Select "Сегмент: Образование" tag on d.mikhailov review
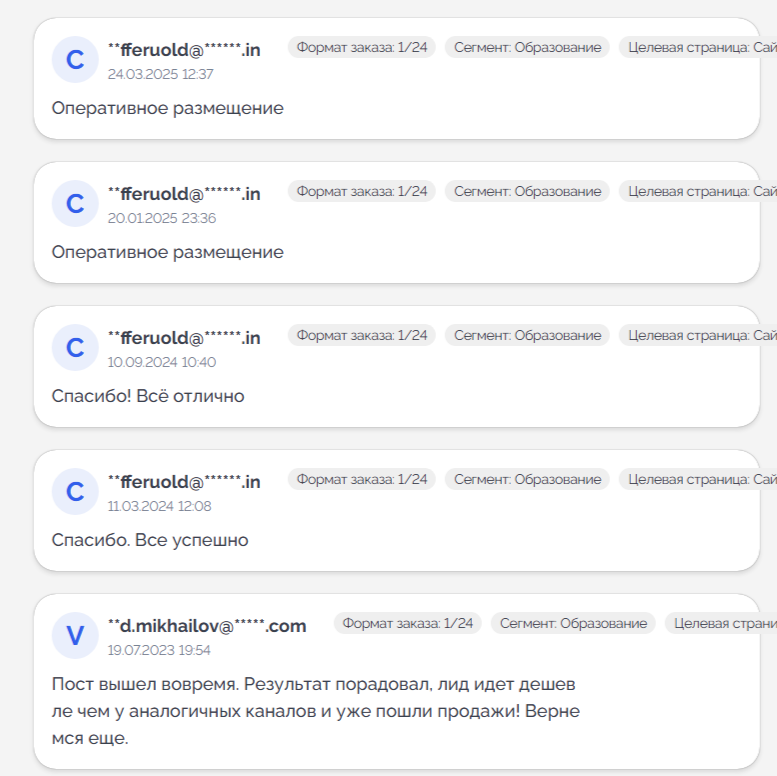Viewport: 777px width, 776px height. pos(573,623)
